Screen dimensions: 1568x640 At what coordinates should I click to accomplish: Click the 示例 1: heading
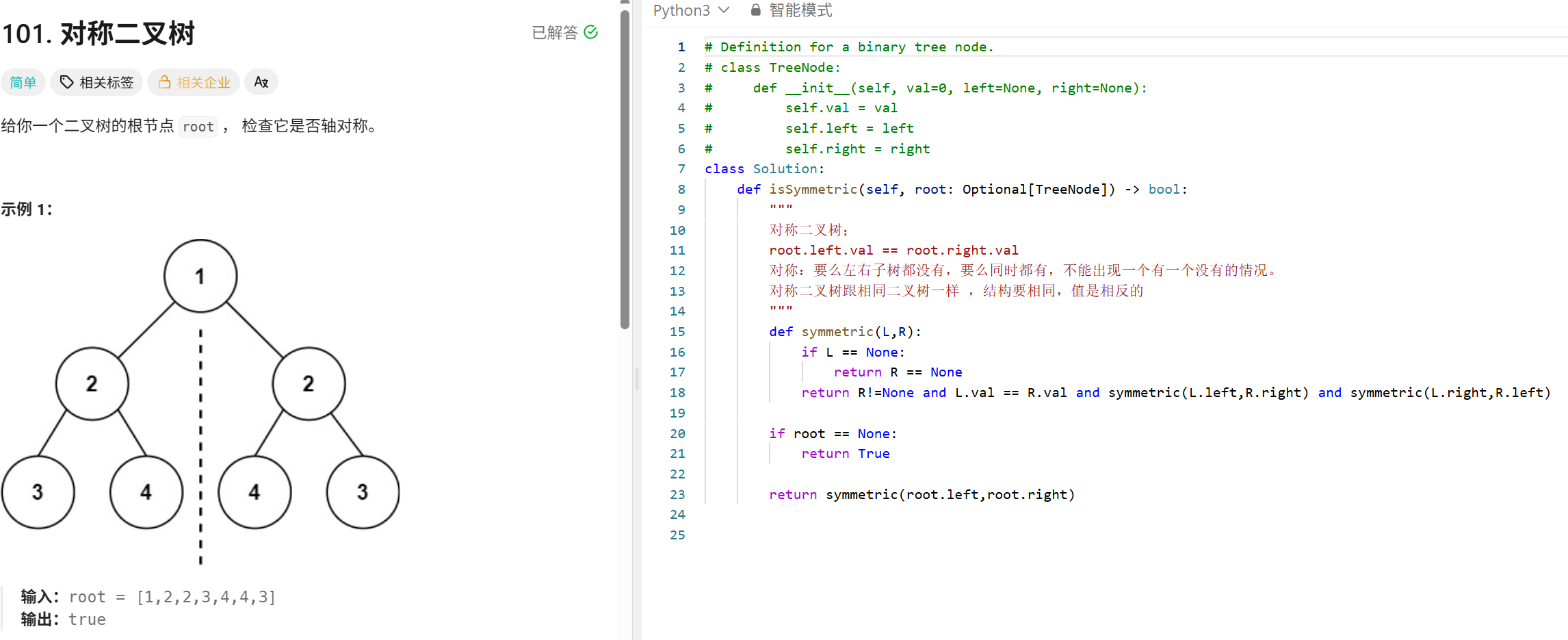click(x=27, y=209)
